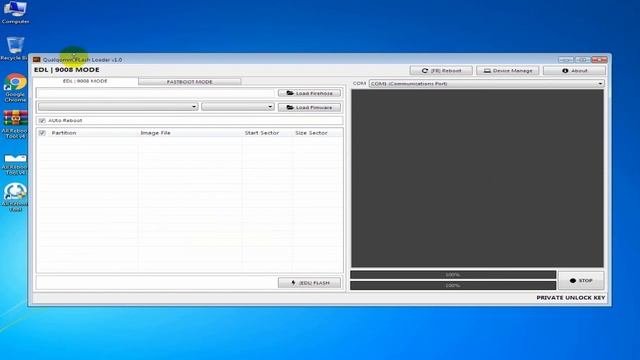Open the Computer desktop icon
This screenshot has height=360, width=640.
pyautogui.click(x=15, y=12)
